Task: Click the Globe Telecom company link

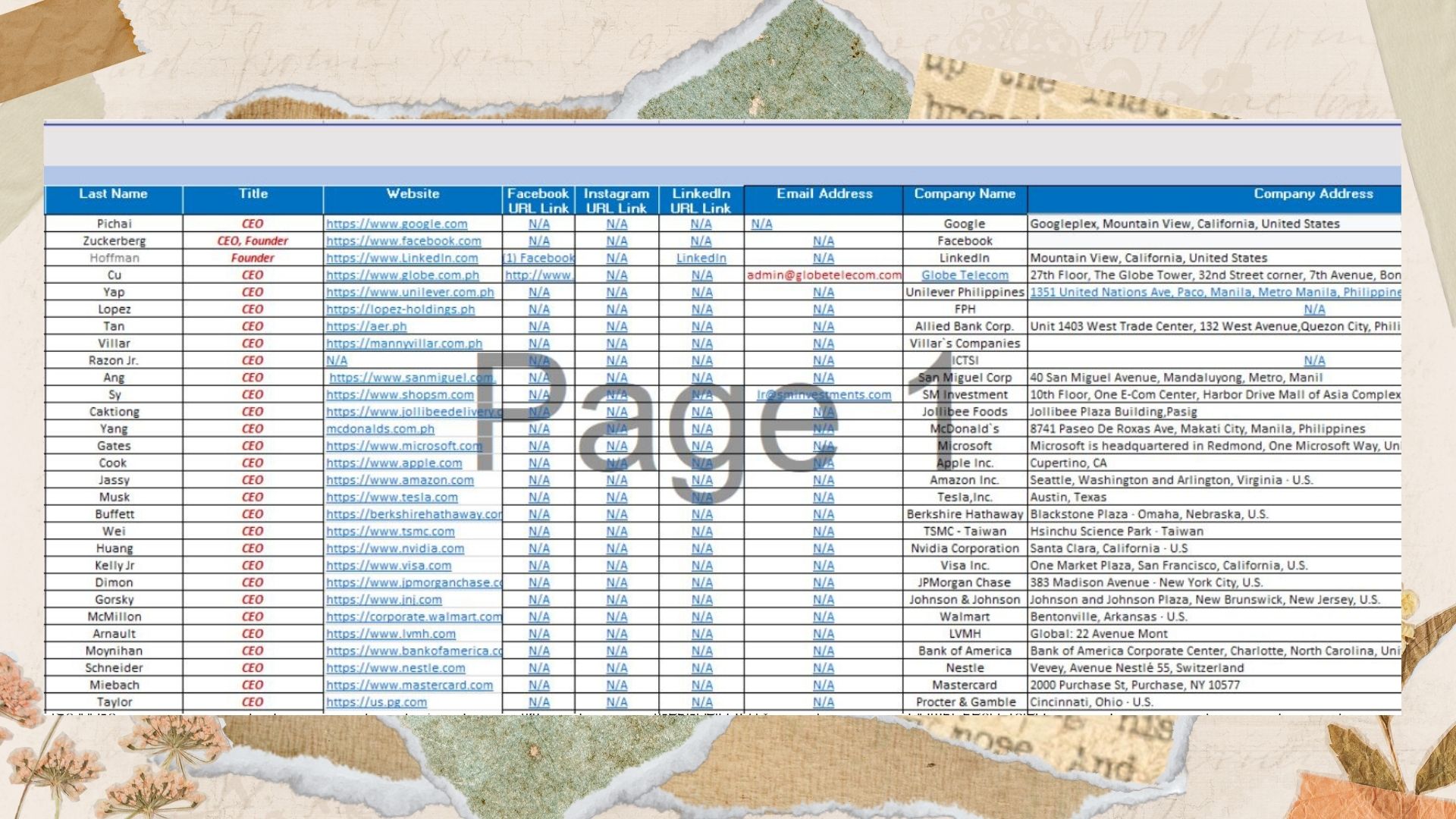Action: click(x=965, y=275)
